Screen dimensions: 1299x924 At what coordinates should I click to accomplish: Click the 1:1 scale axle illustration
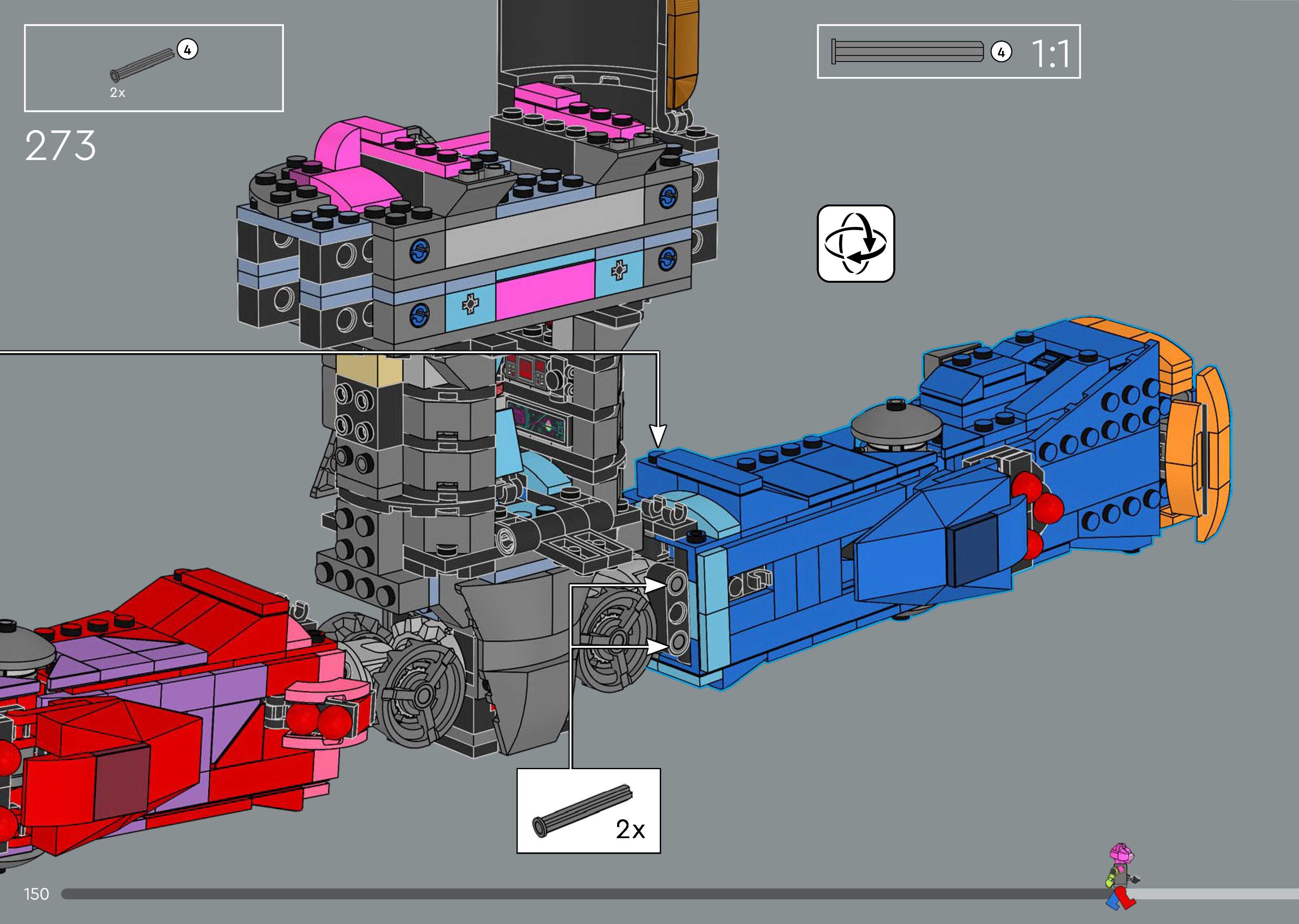(907, 52)
